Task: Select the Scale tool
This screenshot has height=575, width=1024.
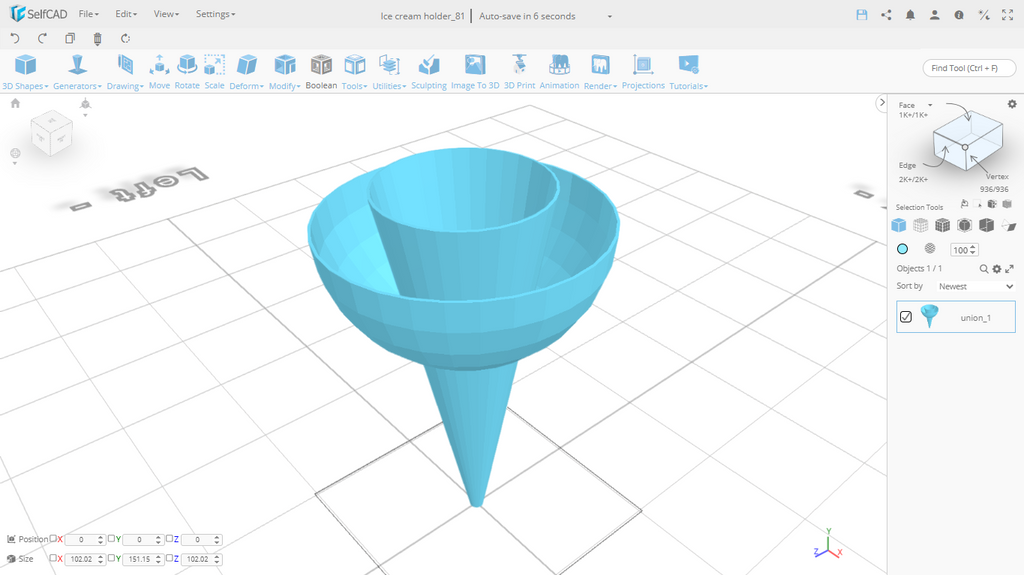Action: 214,73
